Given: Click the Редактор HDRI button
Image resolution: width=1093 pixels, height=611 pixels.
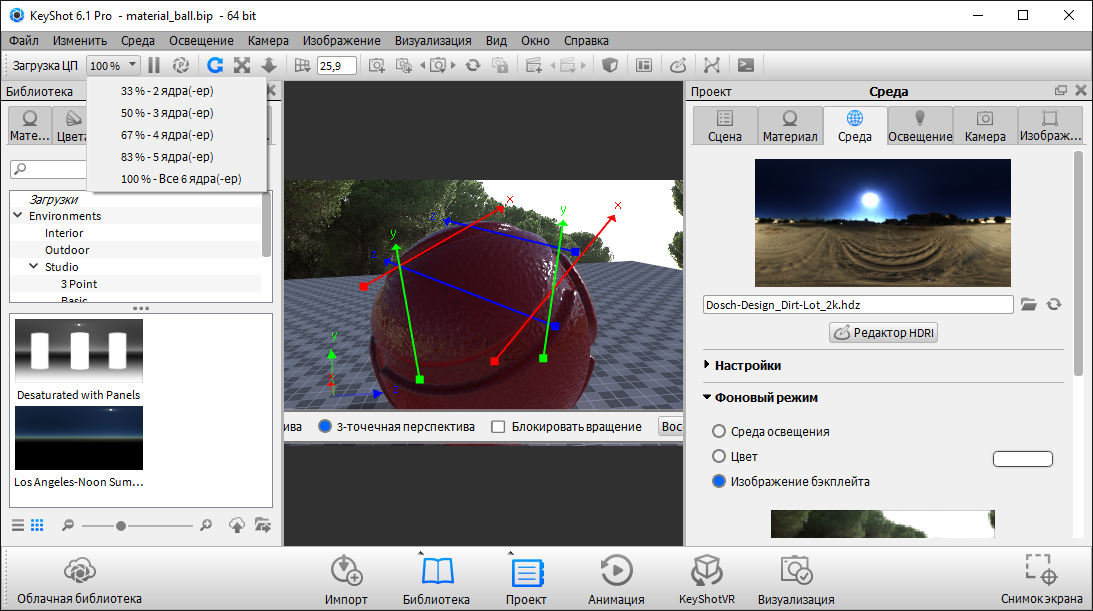Looking at the screenshot, I should point(883,332).
